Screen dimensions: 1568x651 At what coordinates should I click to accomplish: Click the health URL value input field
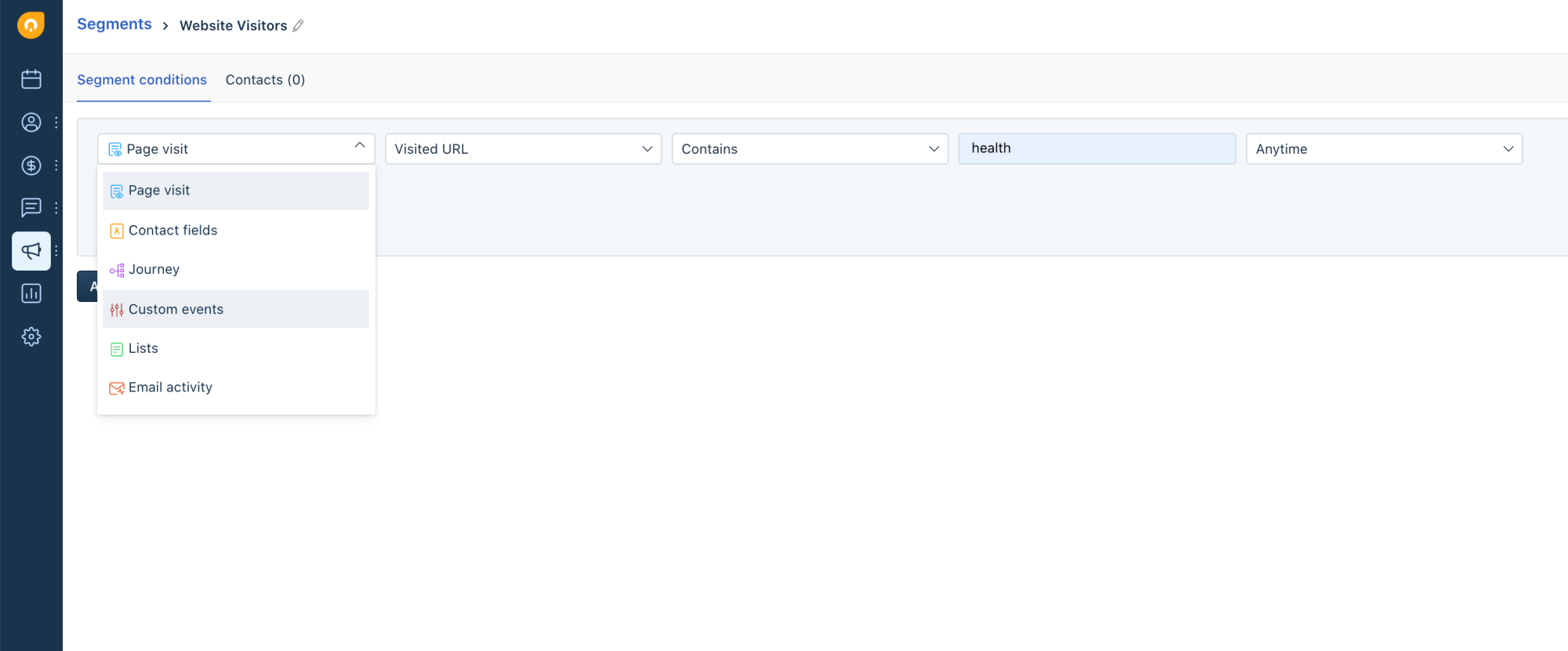(1096, 149)
